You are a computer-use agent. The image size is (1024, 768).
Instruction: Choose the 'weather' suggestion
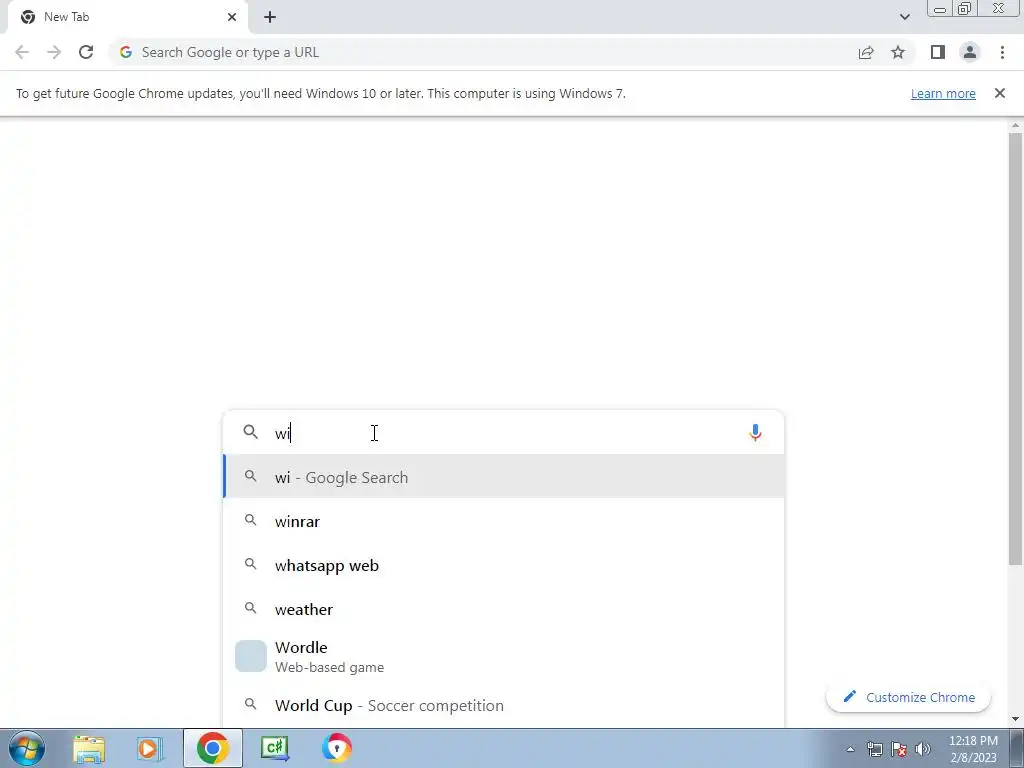[x=503, y=609]
